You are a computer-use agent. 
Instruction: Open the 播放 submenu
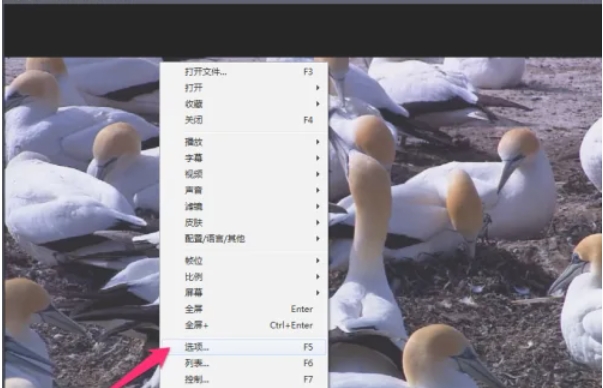coord(244,142)
